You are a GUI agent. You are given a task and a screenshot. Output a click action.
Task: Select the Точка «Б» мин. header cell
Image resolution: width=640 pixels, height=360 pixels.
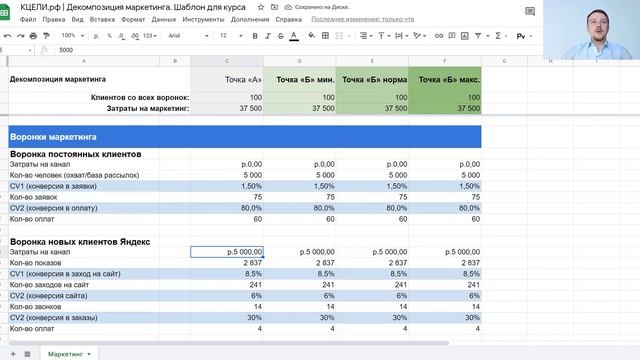click(x=300, y=80)
